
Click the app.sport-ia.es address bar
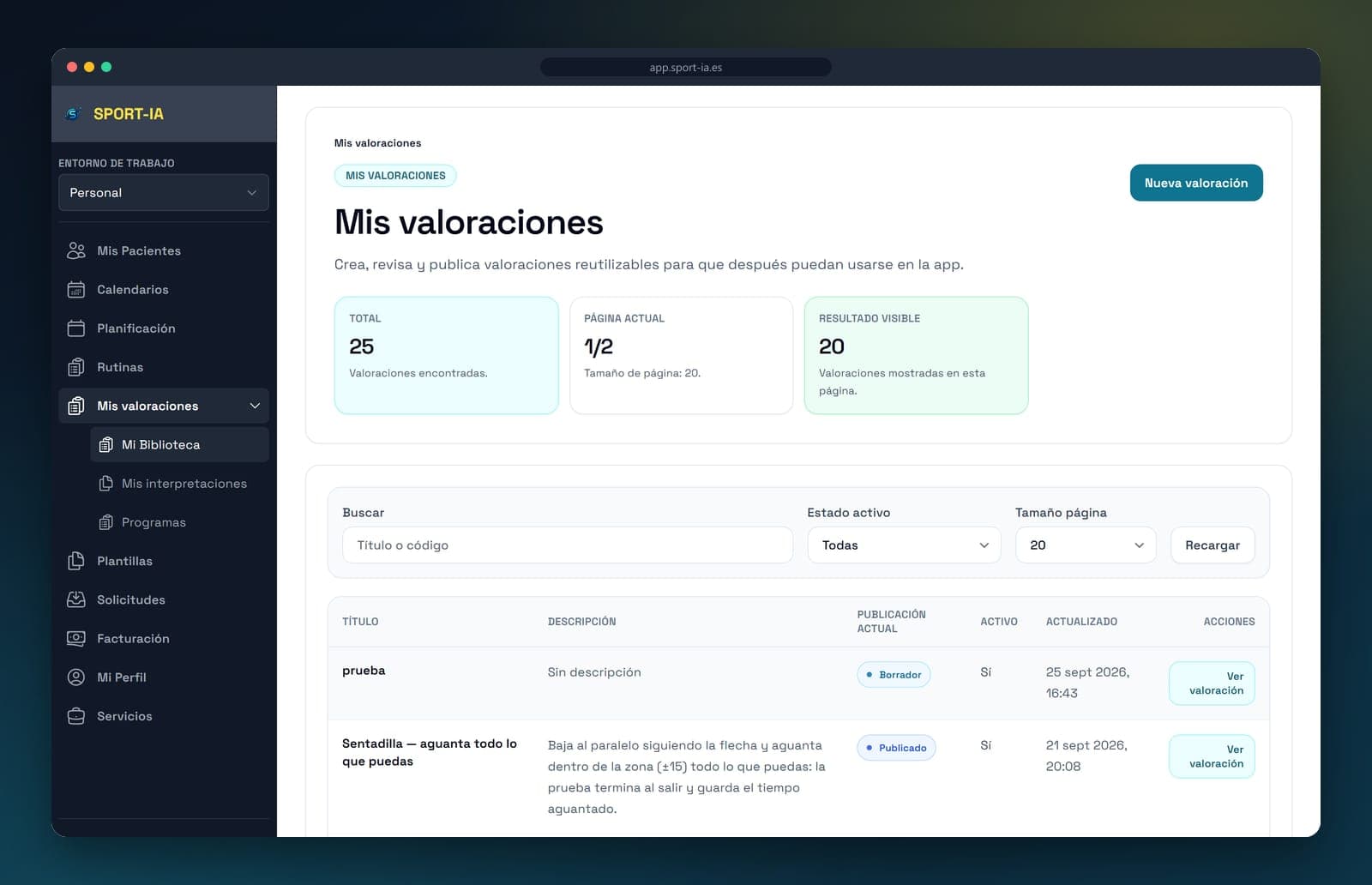coord(686,67)
